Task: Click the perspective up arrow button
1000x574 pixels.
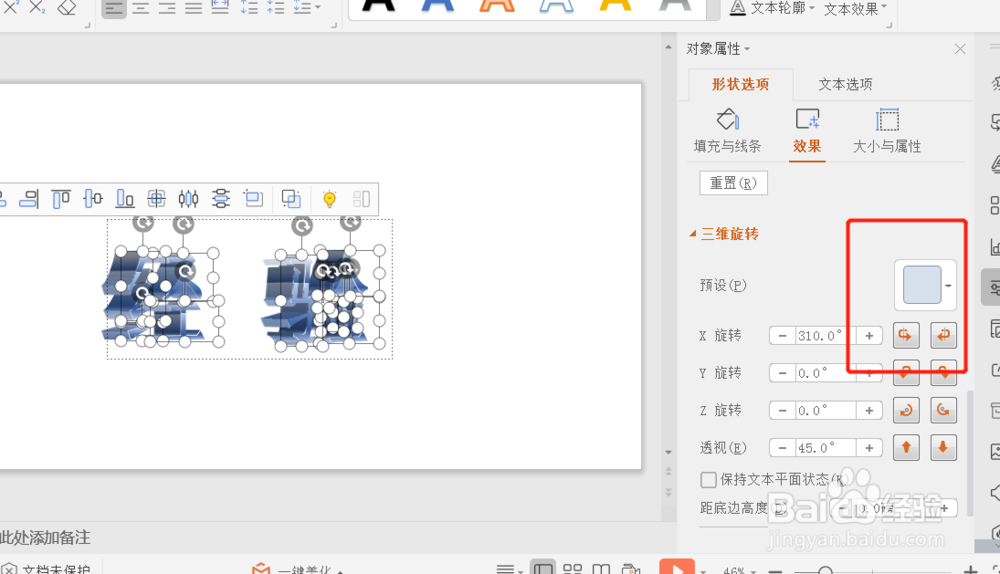Action: [906, 448]
